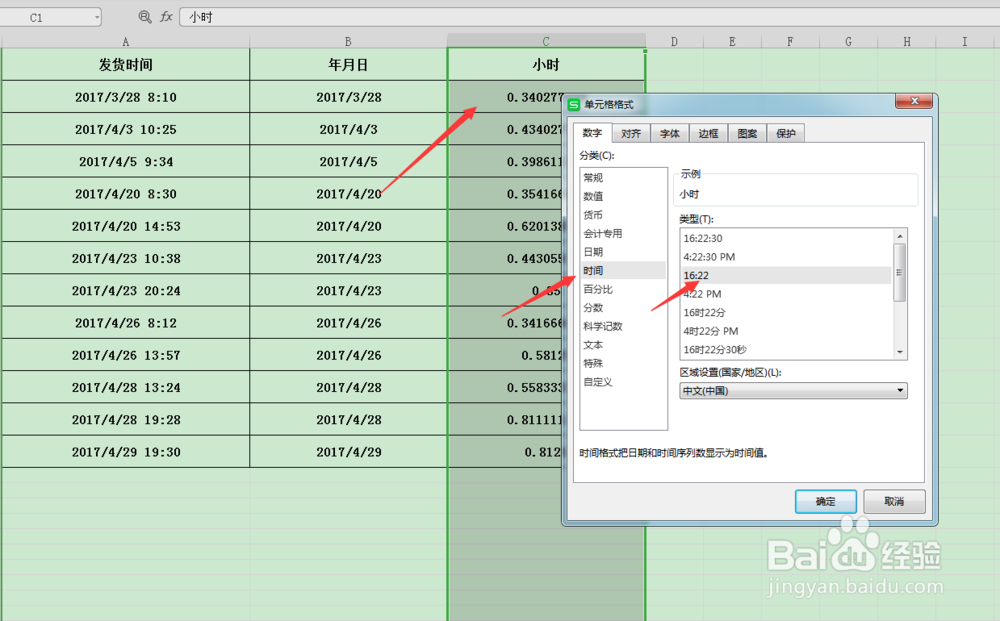Screen dimensions: 1000x621
Task: Switch to the 字体 tab
Action: [668, 132]
